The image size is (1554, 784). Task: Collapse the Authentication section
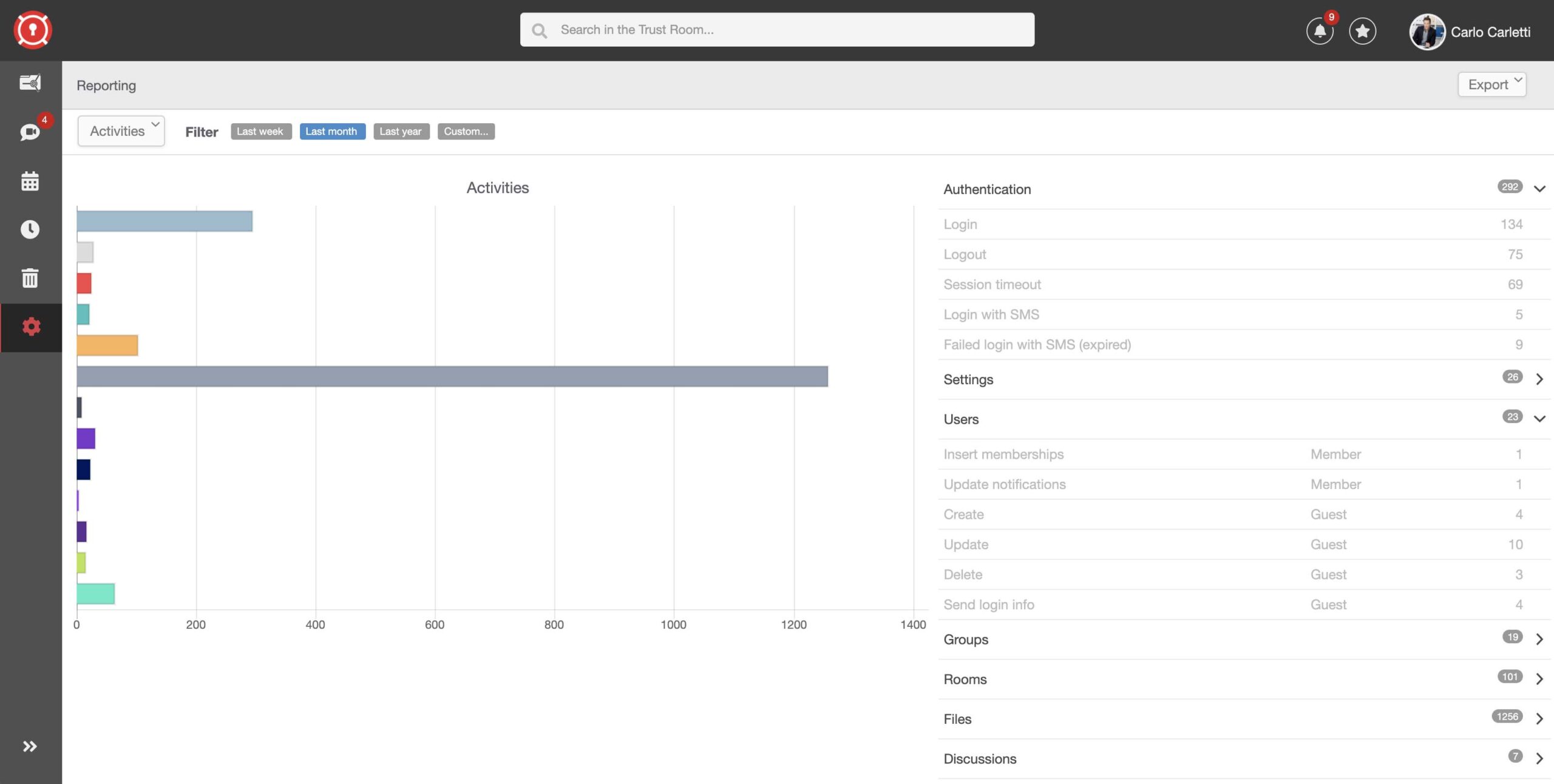tap(1539, 189)
